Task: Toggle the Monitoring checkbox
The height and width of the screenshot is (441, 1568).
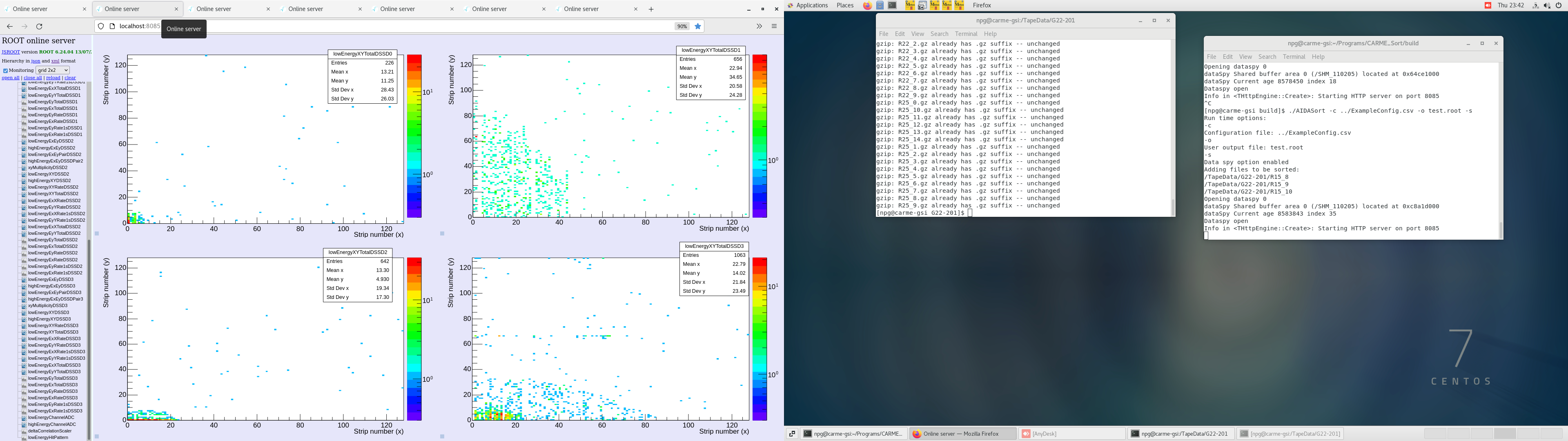Action: pos(5,71)
